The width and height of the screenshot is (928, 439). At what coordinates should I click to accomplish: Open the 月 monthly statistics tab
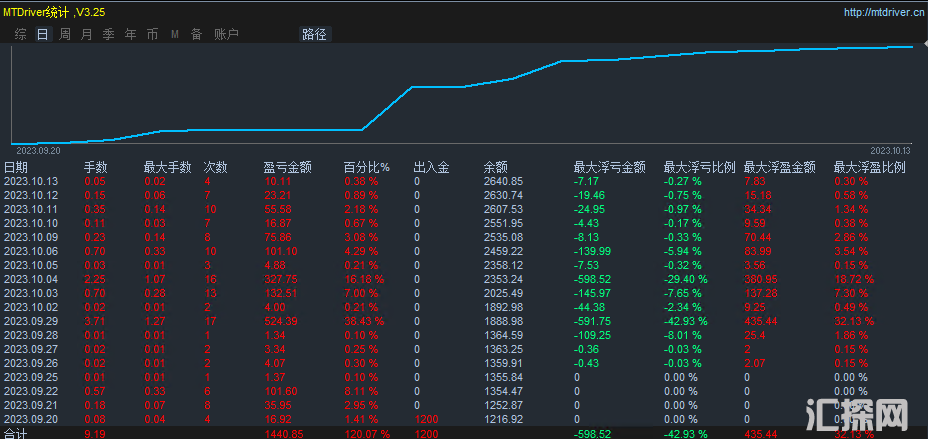coord(87,34)
